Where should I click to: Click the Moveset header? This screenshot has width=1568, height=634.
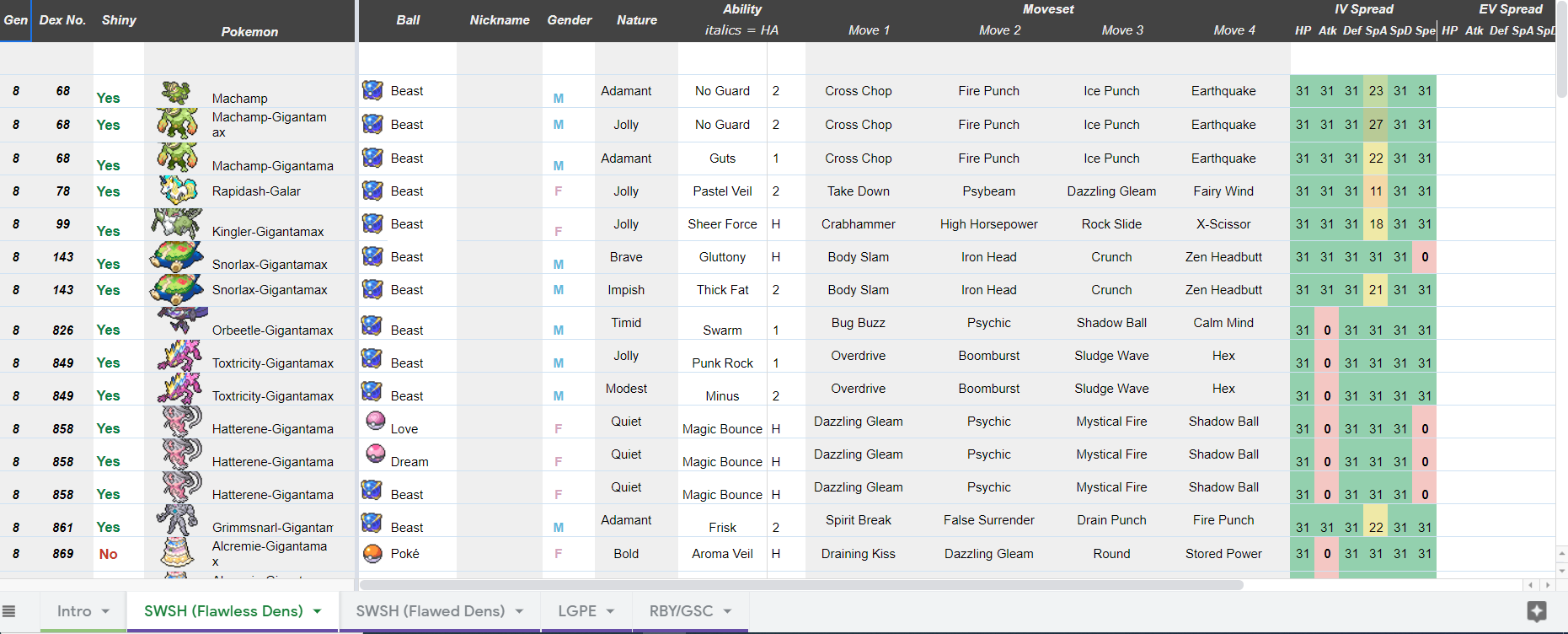click(x=1048, y=9)
